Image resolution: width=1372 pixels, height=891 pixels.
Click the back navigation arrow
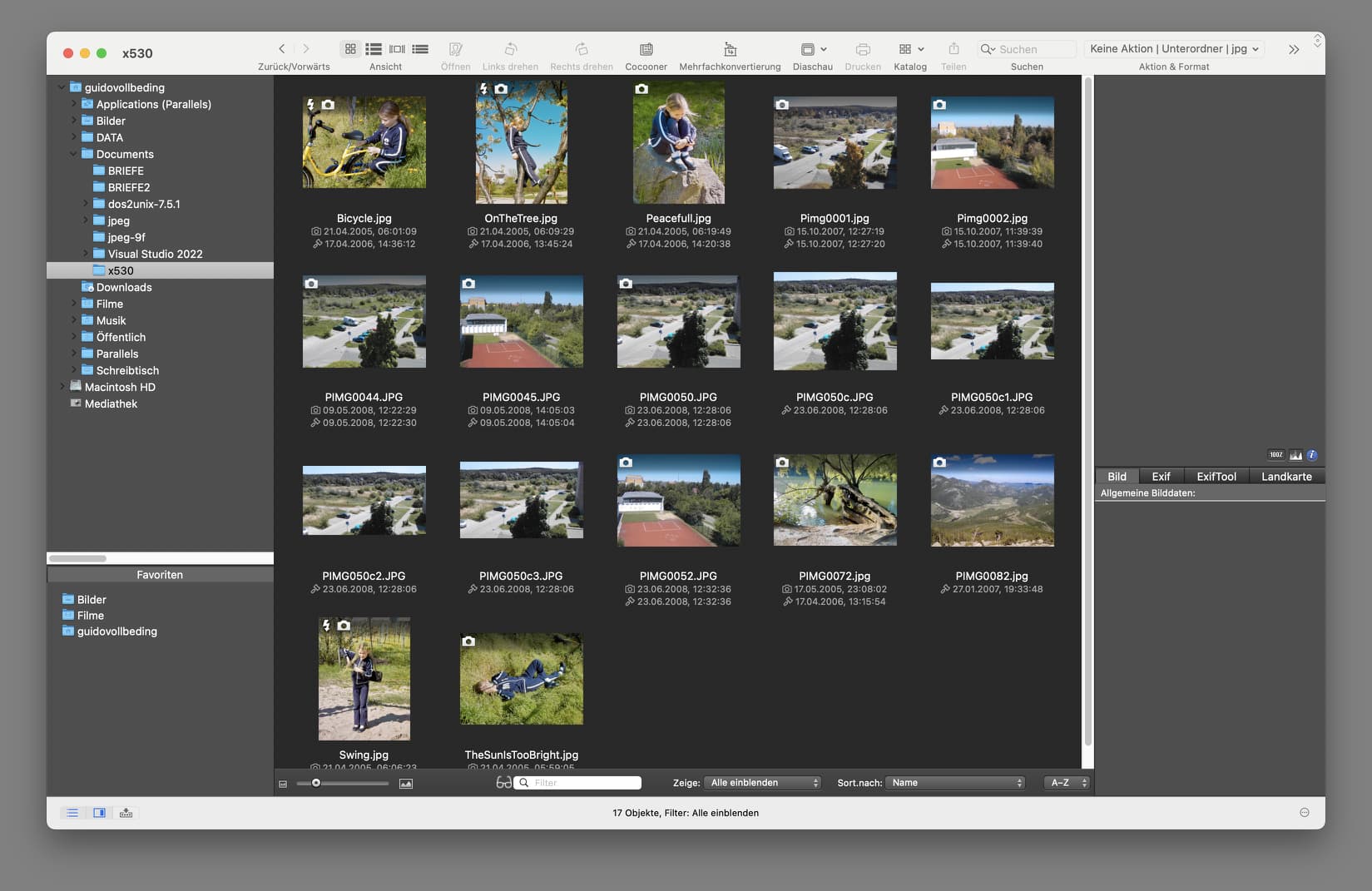pos(282,49)
